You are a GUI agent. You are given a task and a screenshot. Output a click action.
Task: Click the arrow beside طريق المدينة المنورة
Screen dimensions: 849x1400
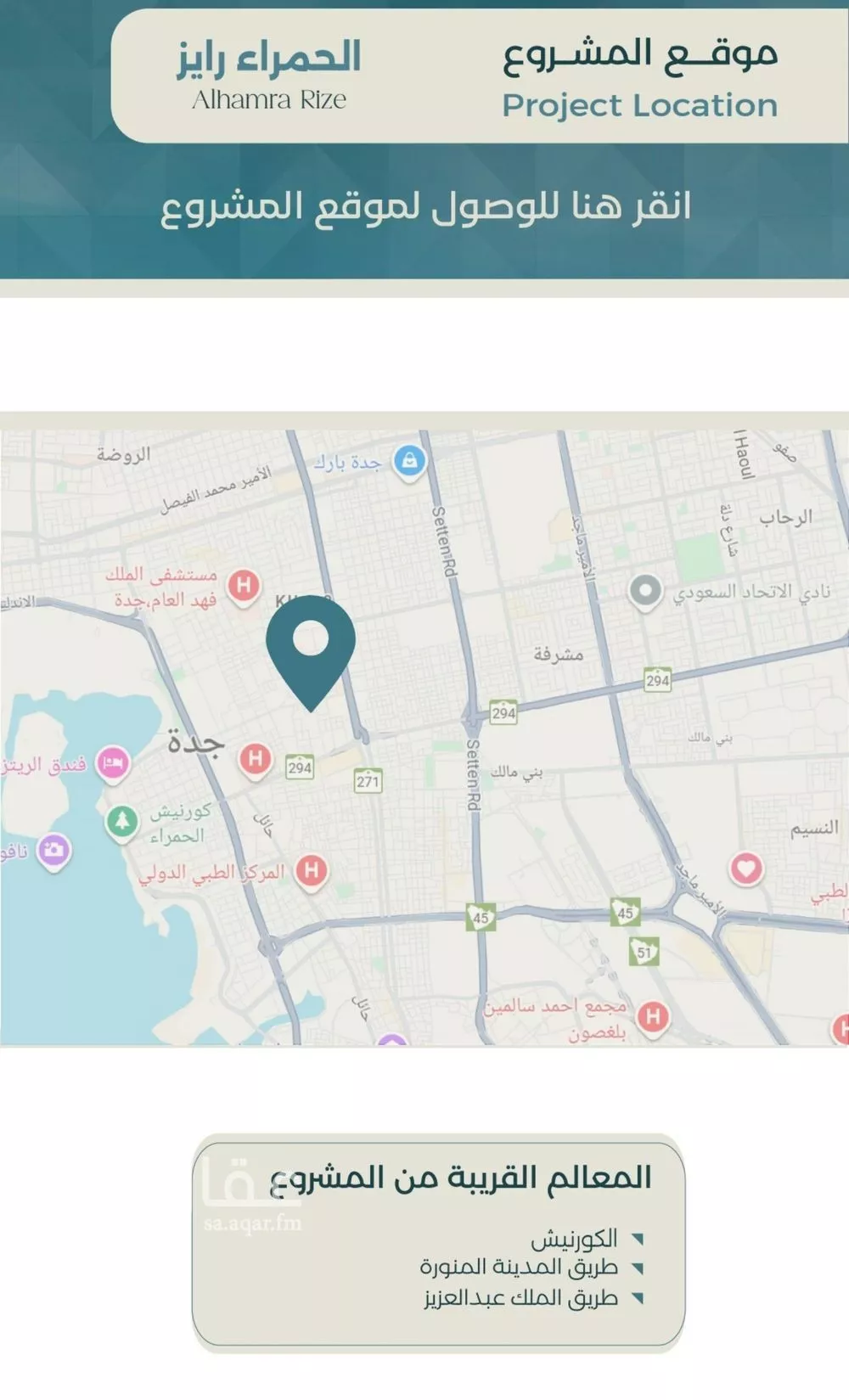click(638, 1268)
